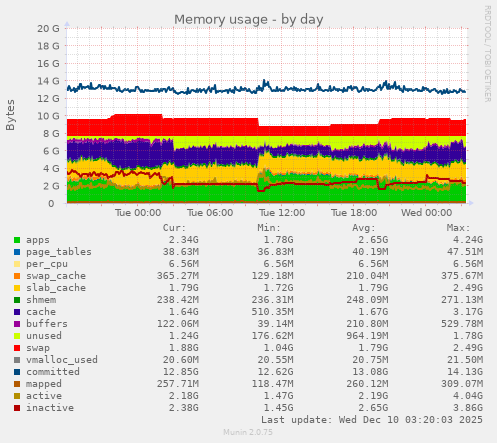Viewport: 497px width, 443px height.
Task: Click the 'Min:' column header
Action: [269, 228]
